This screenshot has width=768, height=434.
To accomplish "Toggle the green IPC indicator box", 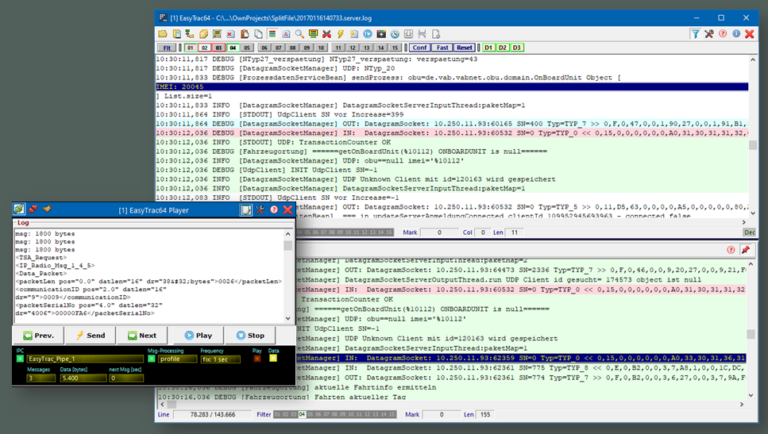I will [x=20, y=358].
